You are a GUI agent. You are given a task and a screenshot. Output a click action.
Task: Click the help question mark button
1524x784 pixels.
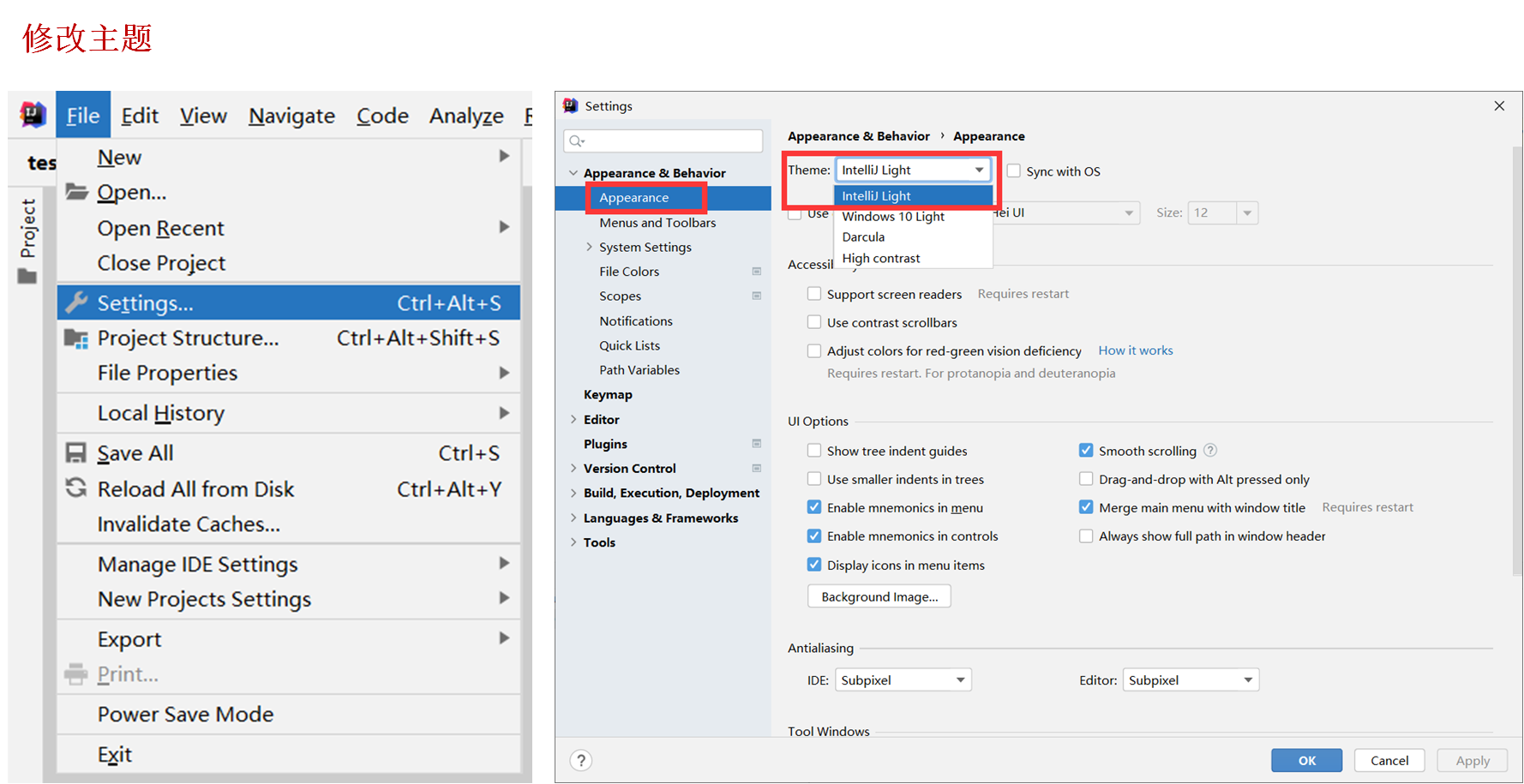pyautogui.click(x=581, y=761)
